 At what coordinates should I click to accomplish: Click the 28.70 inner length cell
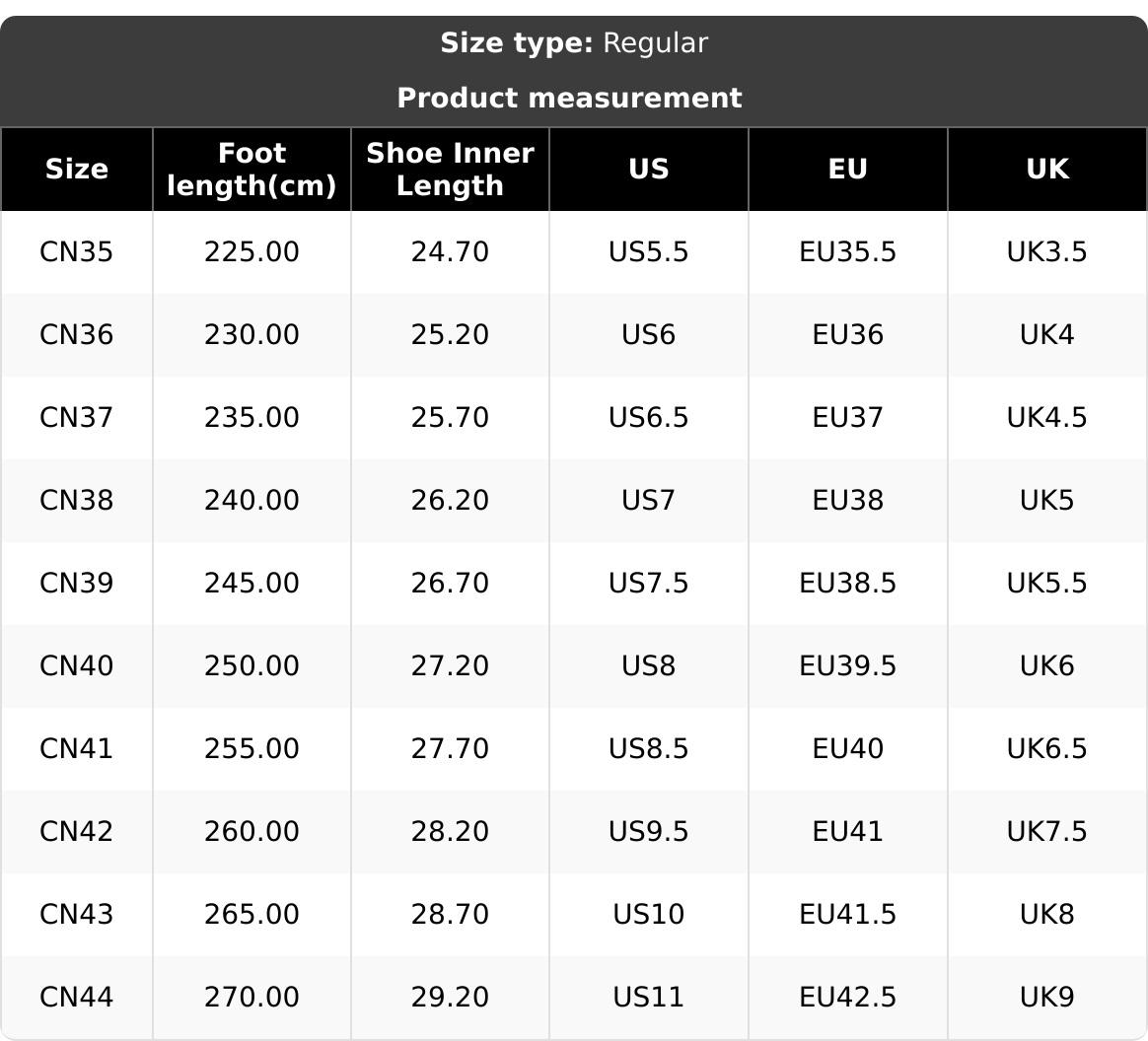(450, 915)
